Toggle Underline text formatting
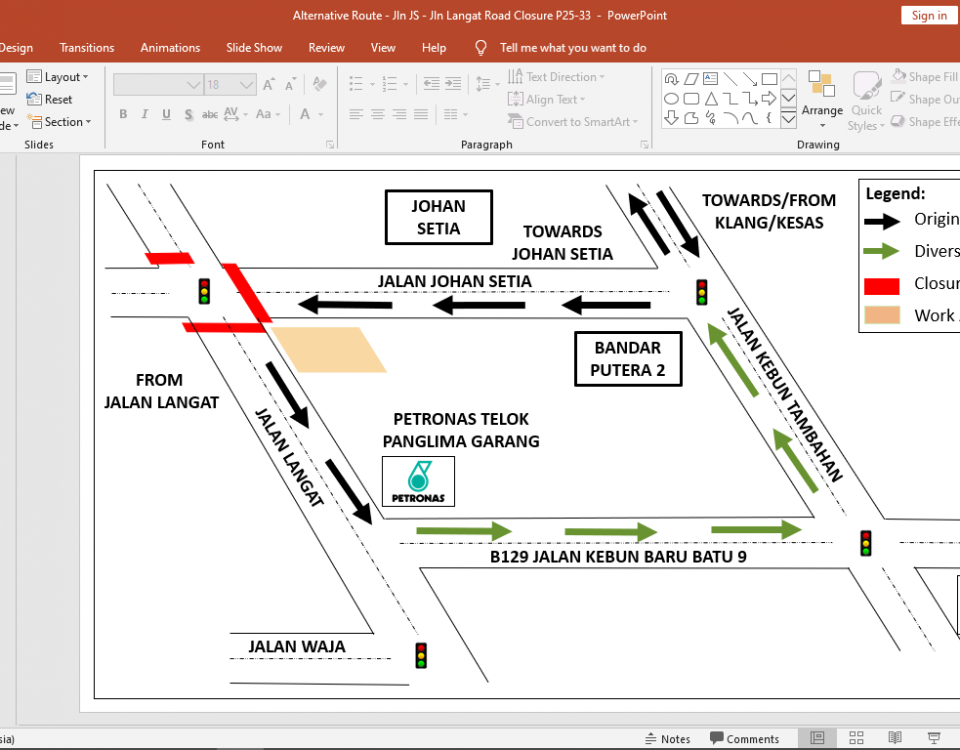 [166, 114]
